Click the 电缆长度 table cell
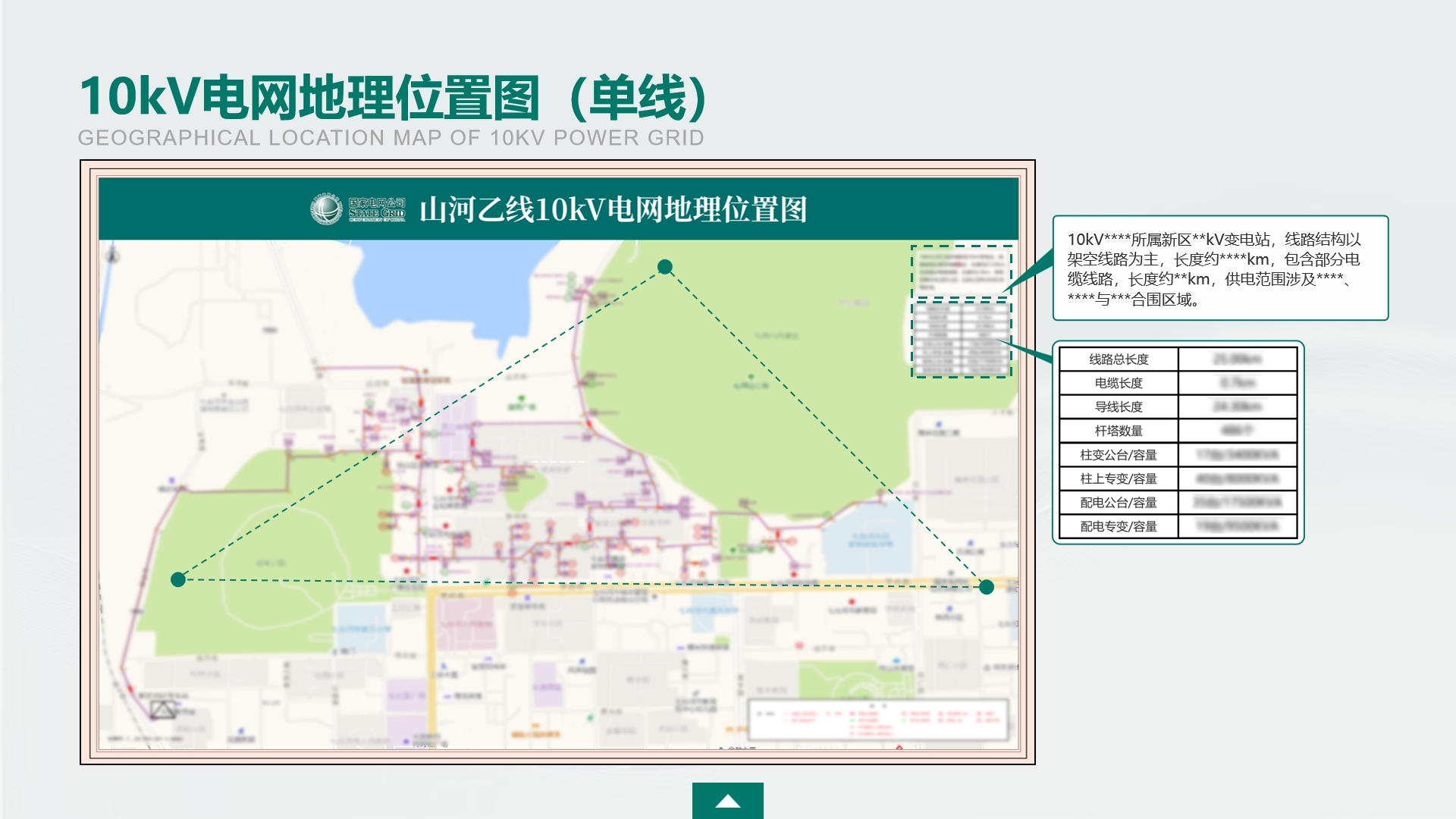Viewport: 1456px width, 819px height. [1119, 383]
